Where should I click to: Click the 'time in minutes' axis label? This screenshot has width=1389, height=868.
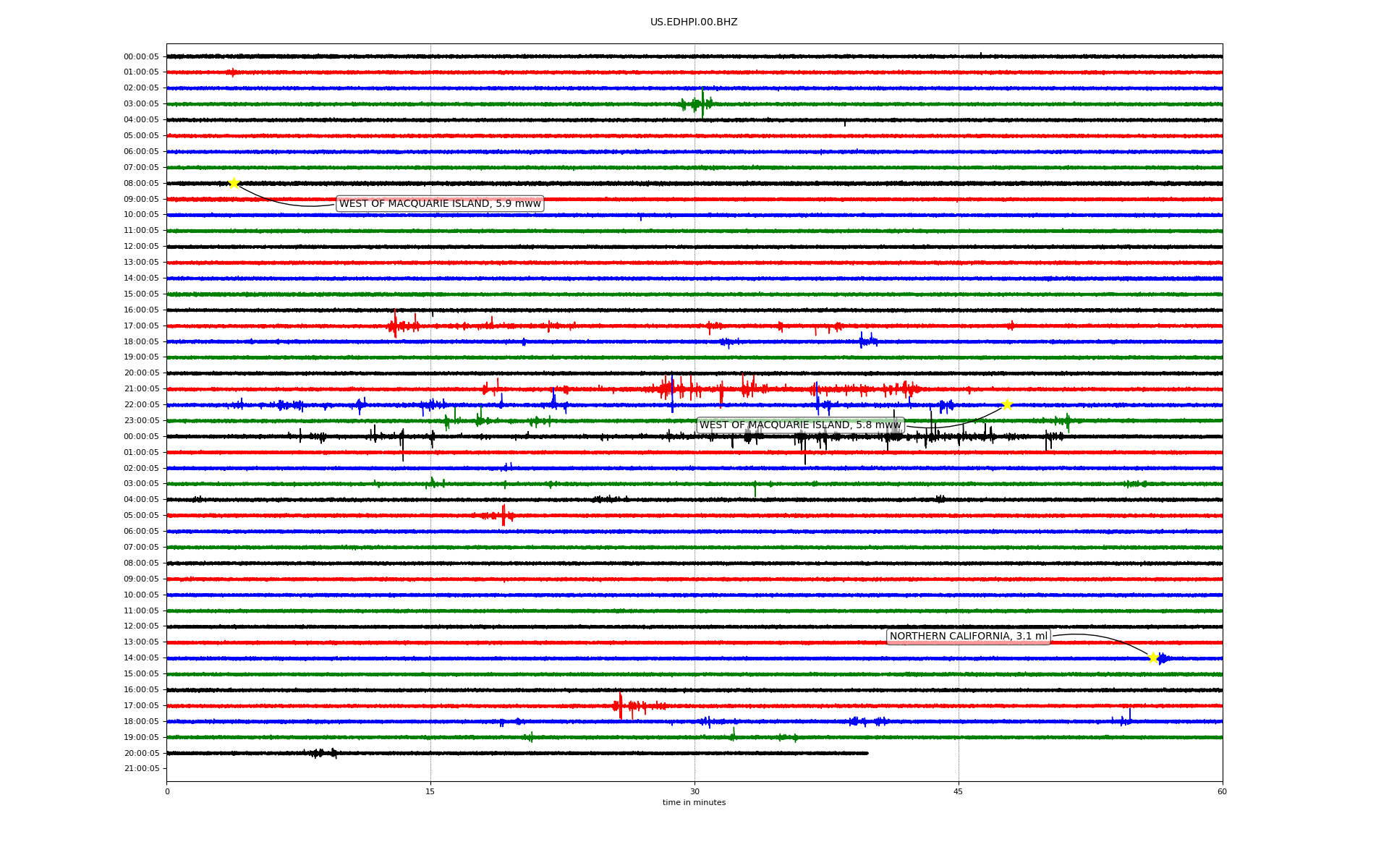(x=694, y=802)
